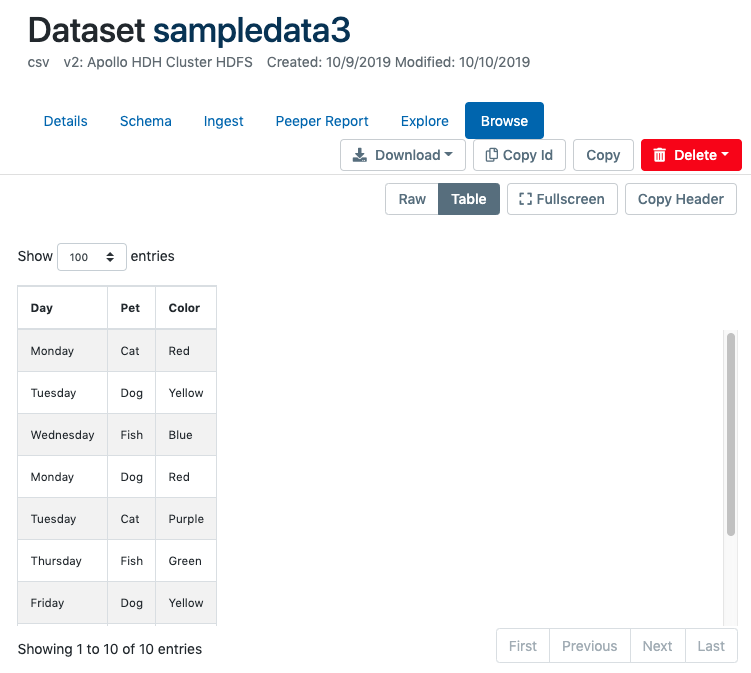The image size is (751, 673).
Task: Select the Explore tab
Action: pos(425,121)
